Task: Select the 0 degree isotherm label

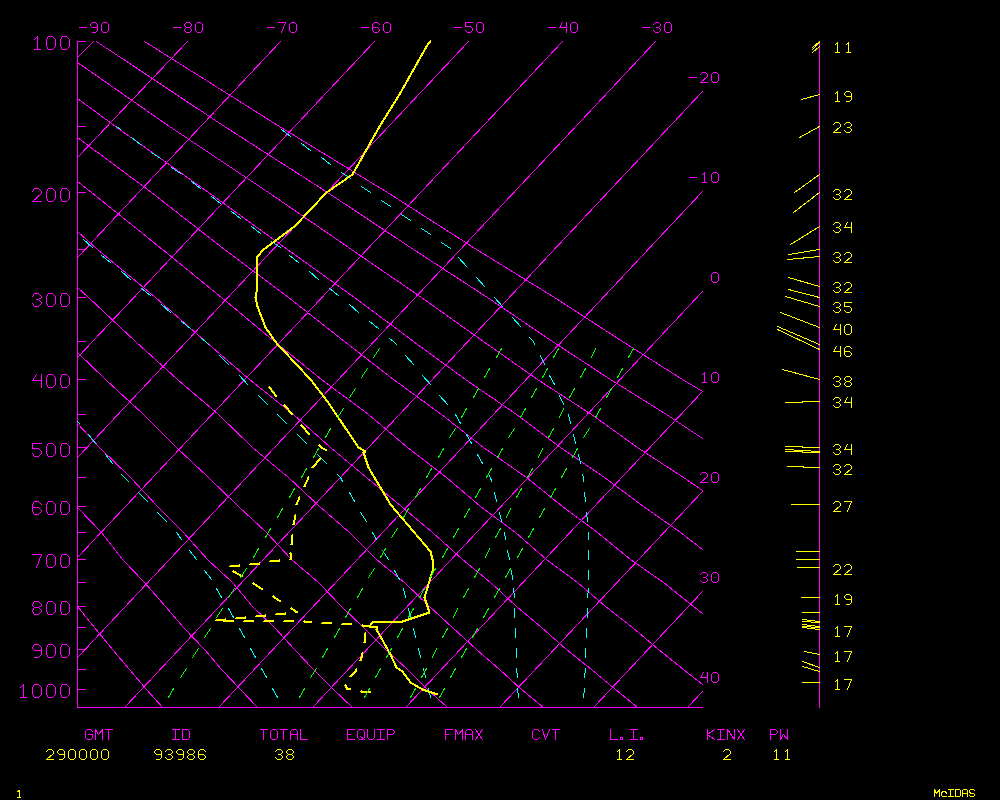Action: pyautogui.click(x=714, y=278)
